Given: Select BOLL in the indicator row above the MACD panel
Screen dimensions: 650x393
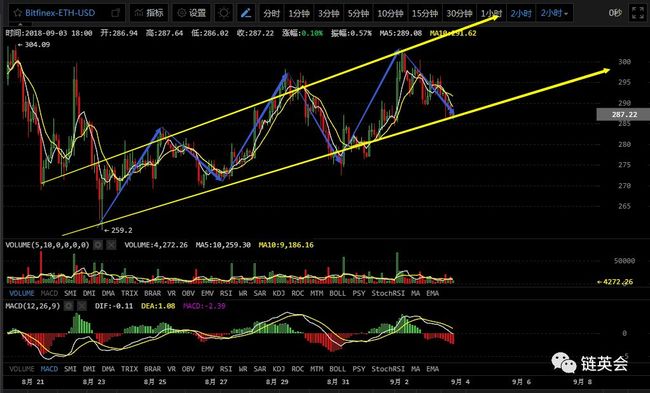Looking at the screenshot, I should (337, 293).
